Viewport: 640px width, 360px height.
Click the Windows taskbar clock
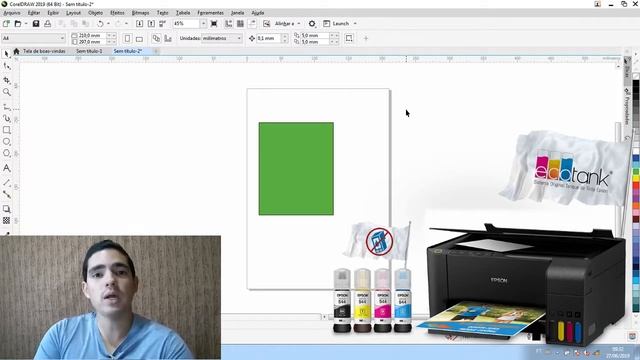click(x=618, y=352)
